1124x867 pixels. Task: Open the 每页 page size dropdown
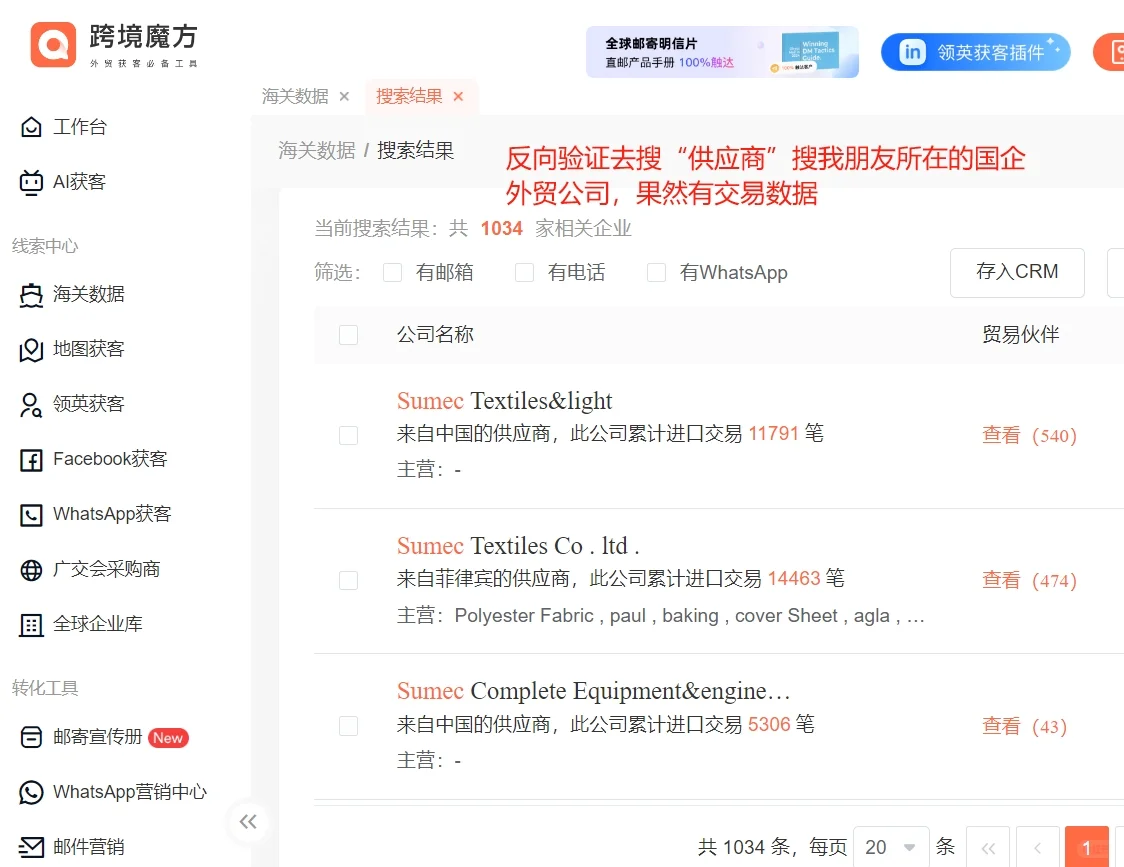pyautogui.click(x=890, y=846)
